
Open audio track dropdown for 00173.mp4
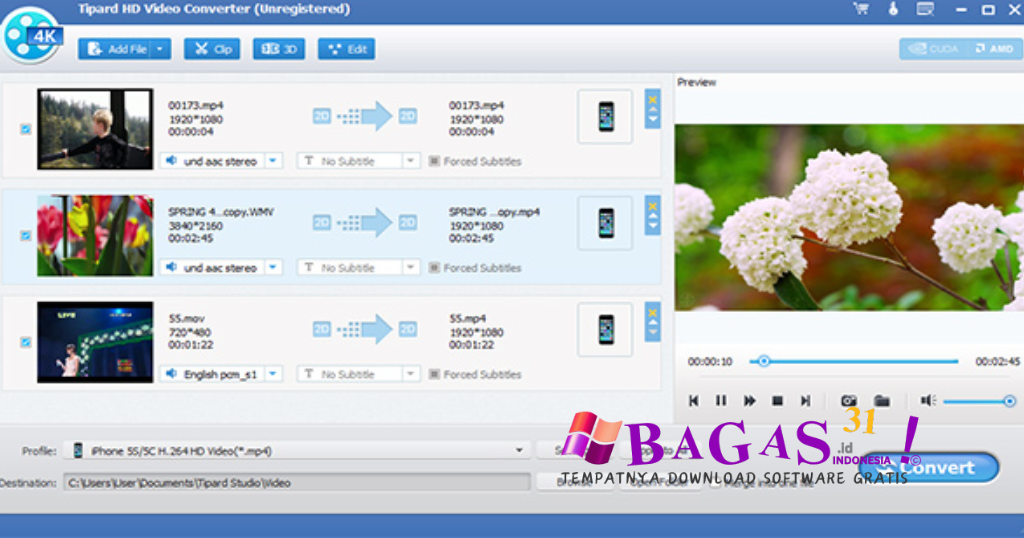tap(273, 161)
